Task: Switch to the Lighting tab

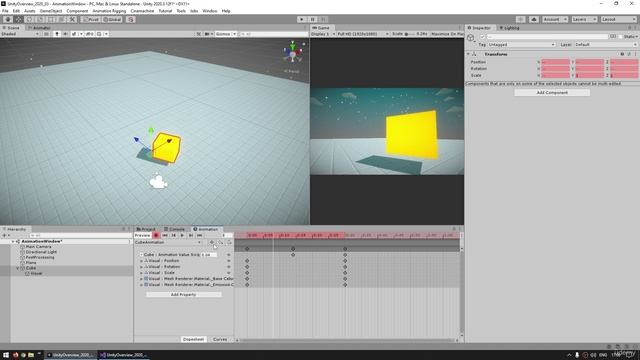Action: coord(509,28)
